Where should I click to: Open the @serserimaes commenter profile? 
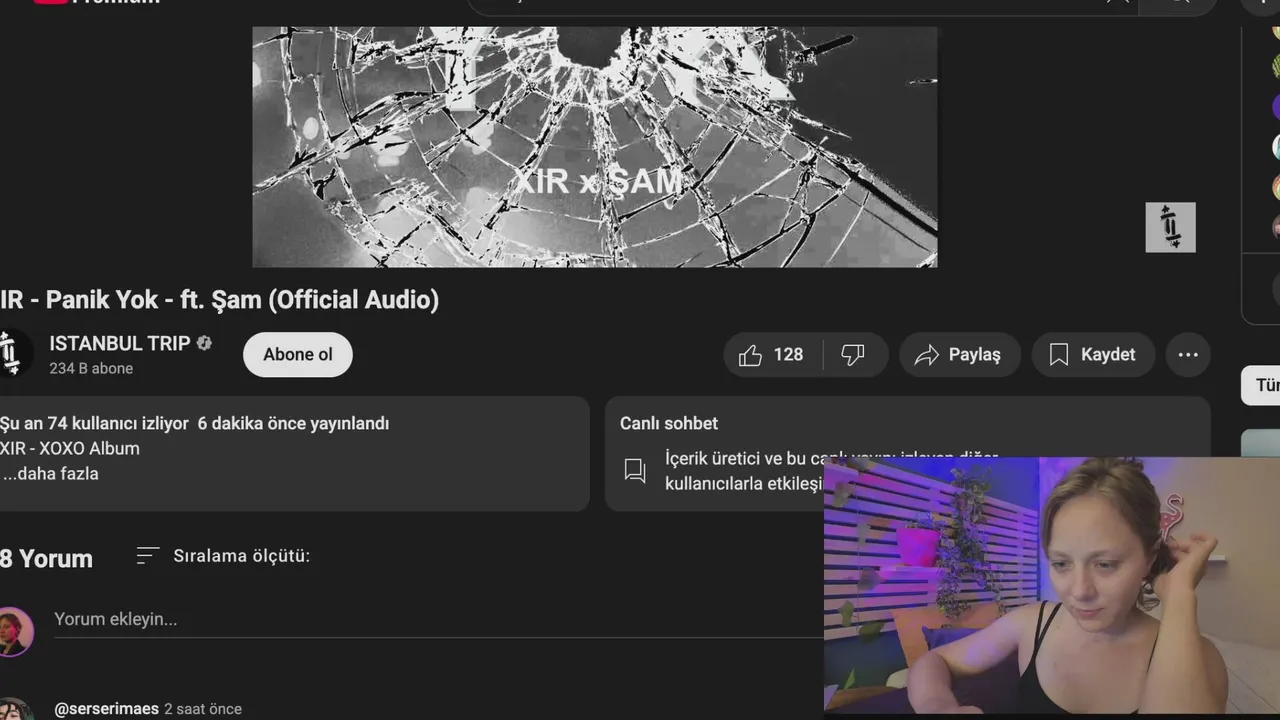(x=106, y=709)
